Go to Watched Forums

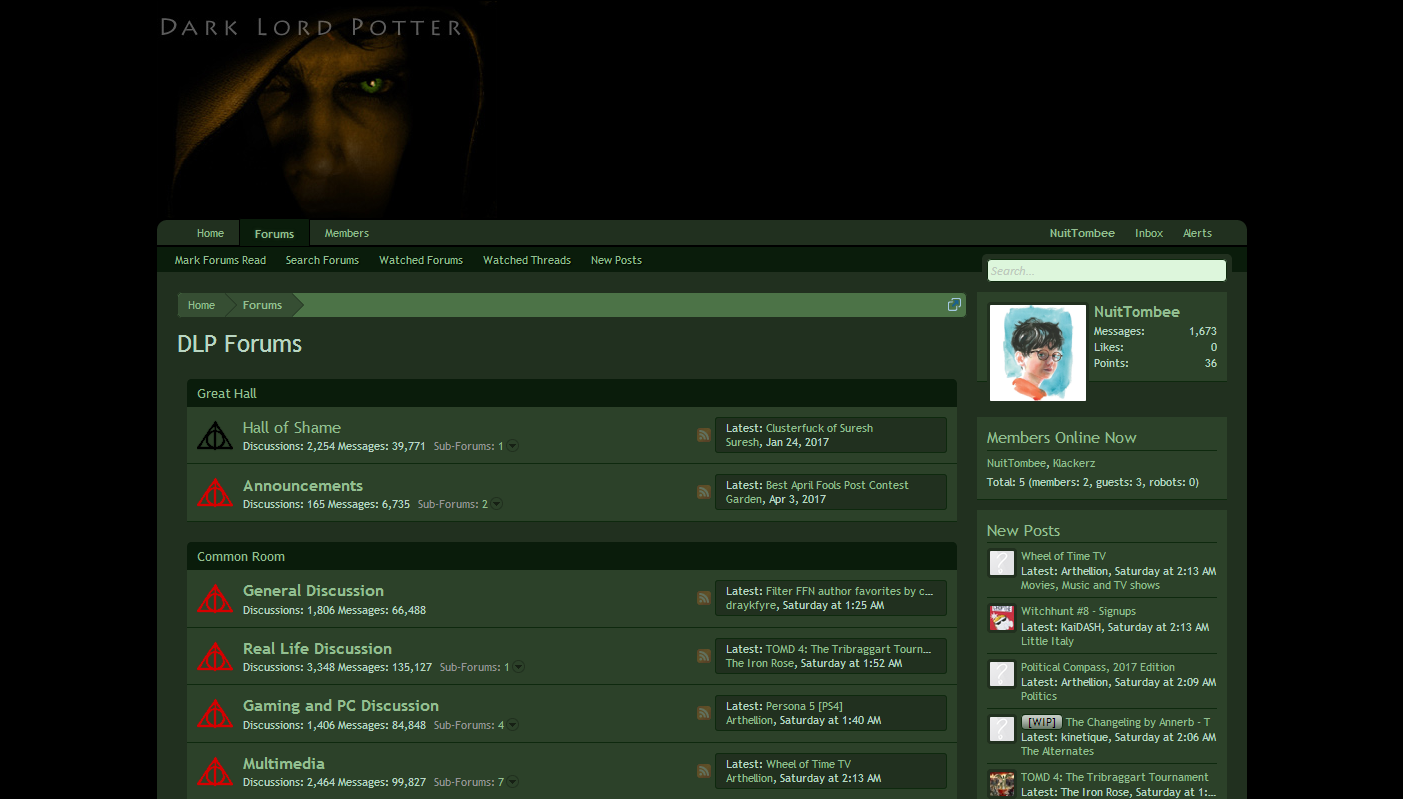coord(421,260)
